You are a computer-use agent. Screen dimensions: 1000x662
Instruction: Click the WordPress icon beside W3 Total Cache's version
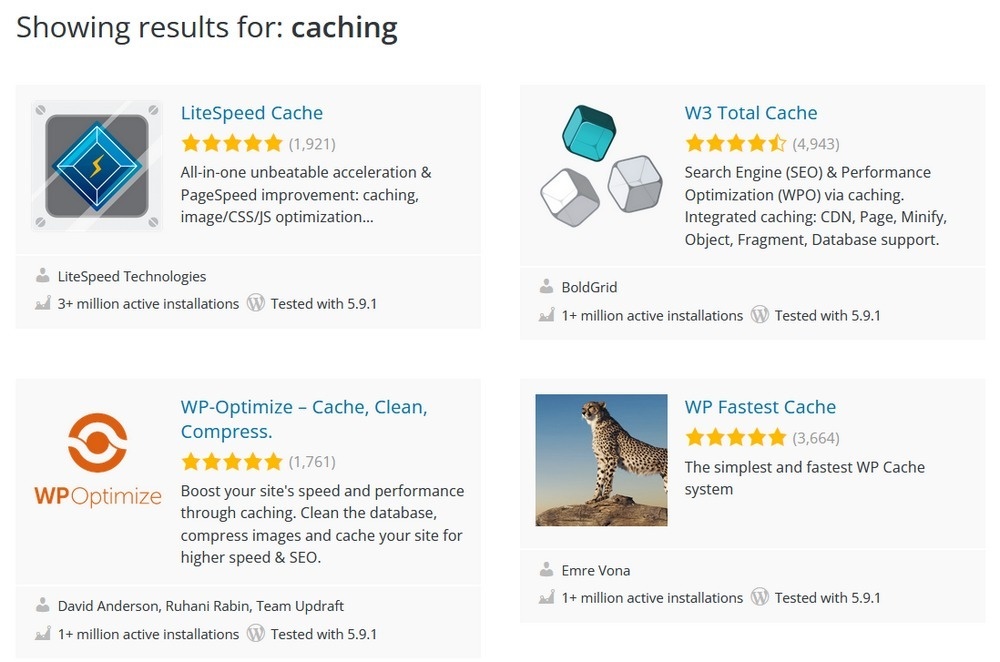point(761,314)
